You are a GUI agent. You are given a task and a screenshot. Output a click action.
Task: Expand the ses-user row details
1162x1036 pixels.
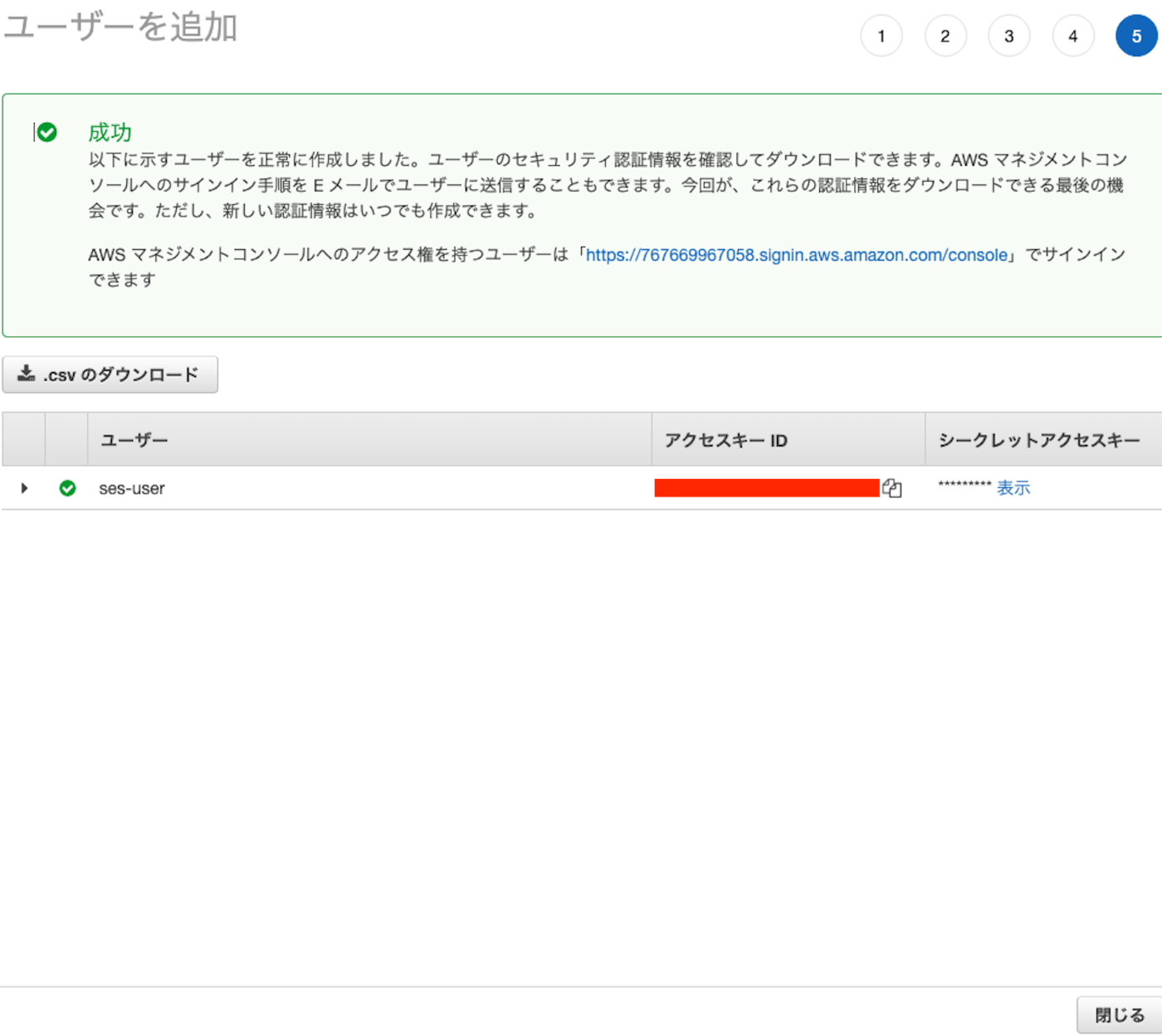coord(24,488)
